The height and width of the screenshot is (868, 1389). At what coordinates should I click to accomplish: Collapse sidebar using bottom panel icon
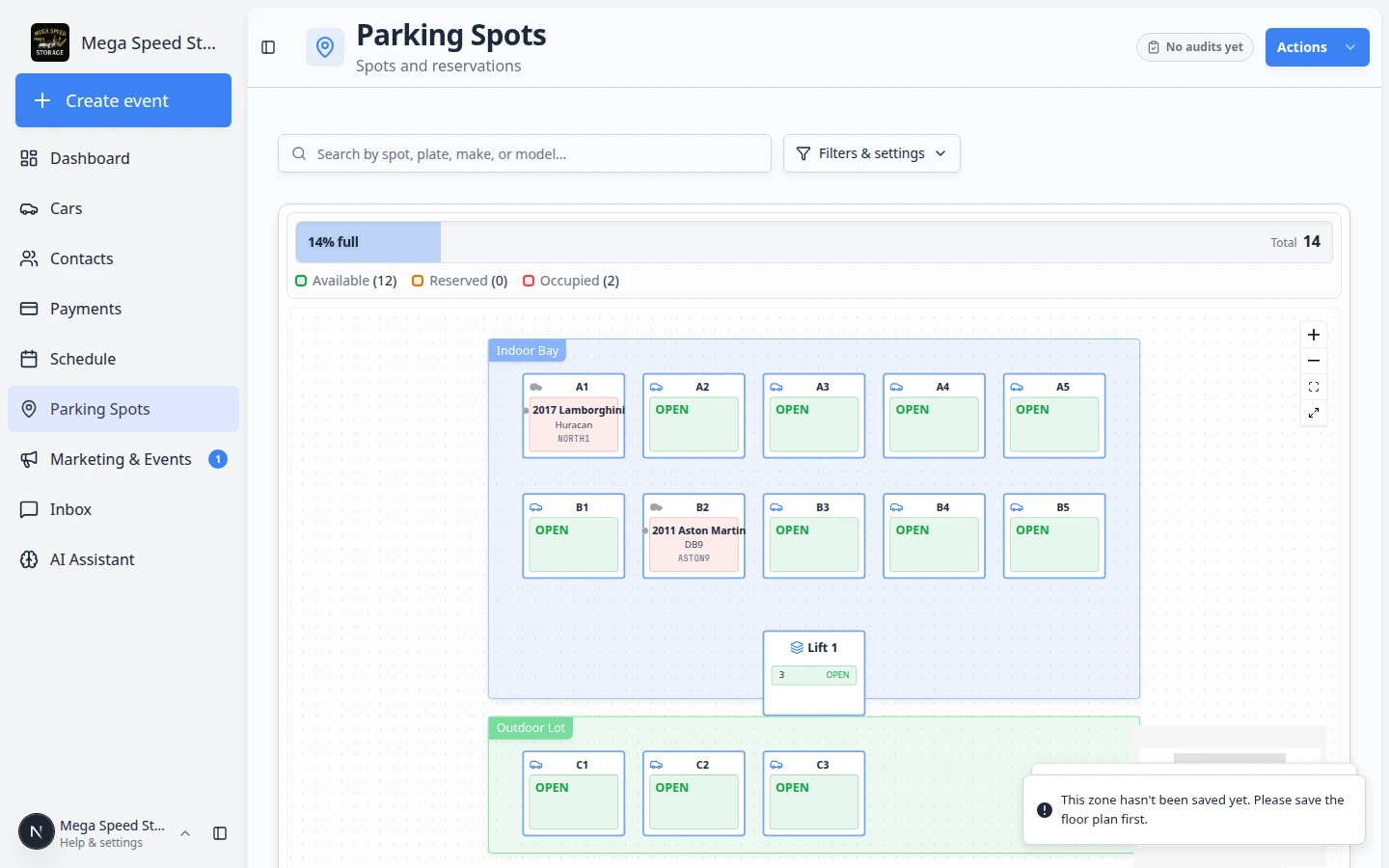(220, 833)
